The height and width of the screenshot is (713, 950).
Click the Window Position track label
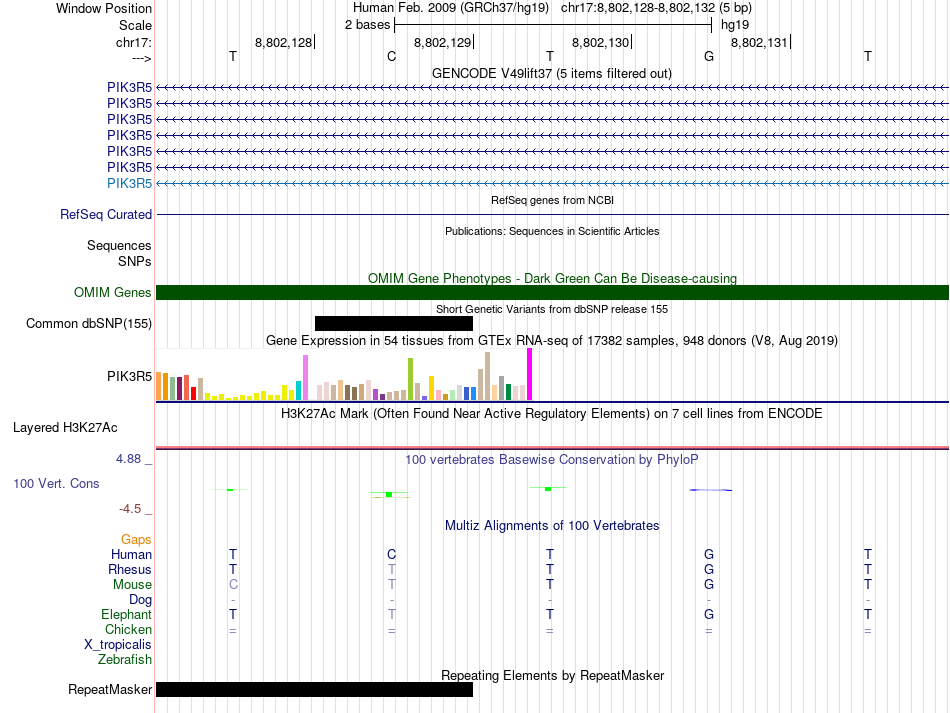point(104,8)
